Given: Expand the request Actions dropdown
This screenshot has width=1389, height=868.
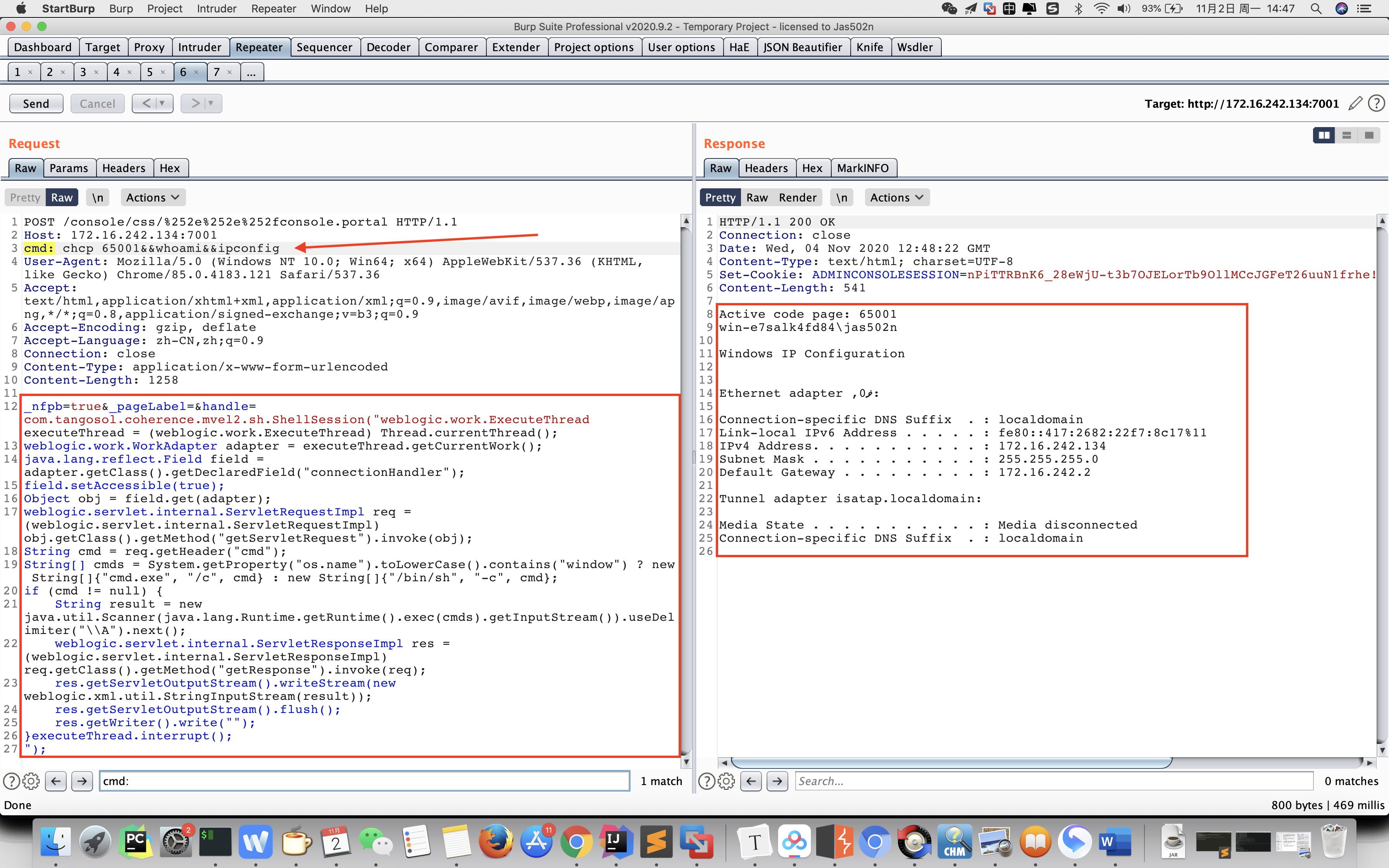Looking at the screenshot, I should pos(153,198).
